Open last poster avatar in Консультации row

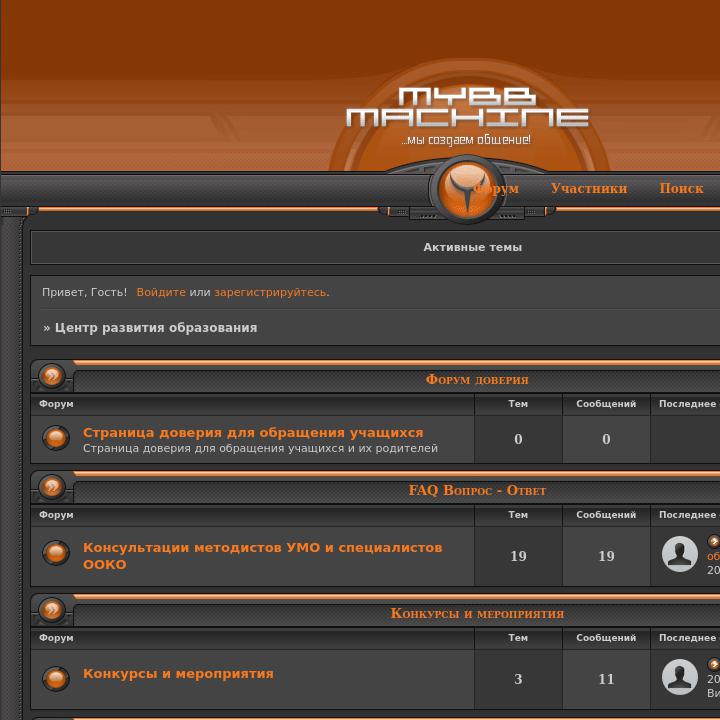pyautogui.click(x=680, y=554)
